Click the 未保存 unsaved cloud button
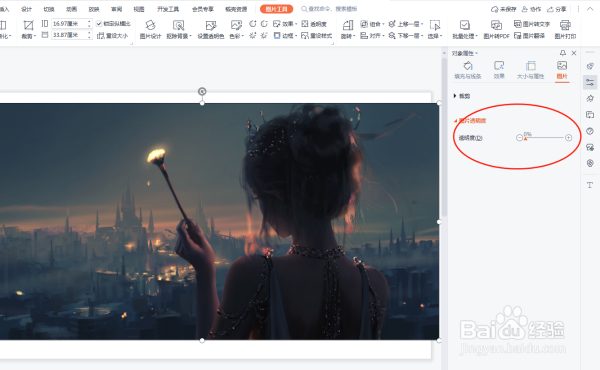Screen dimensions: 600x370 click(504, 9)
